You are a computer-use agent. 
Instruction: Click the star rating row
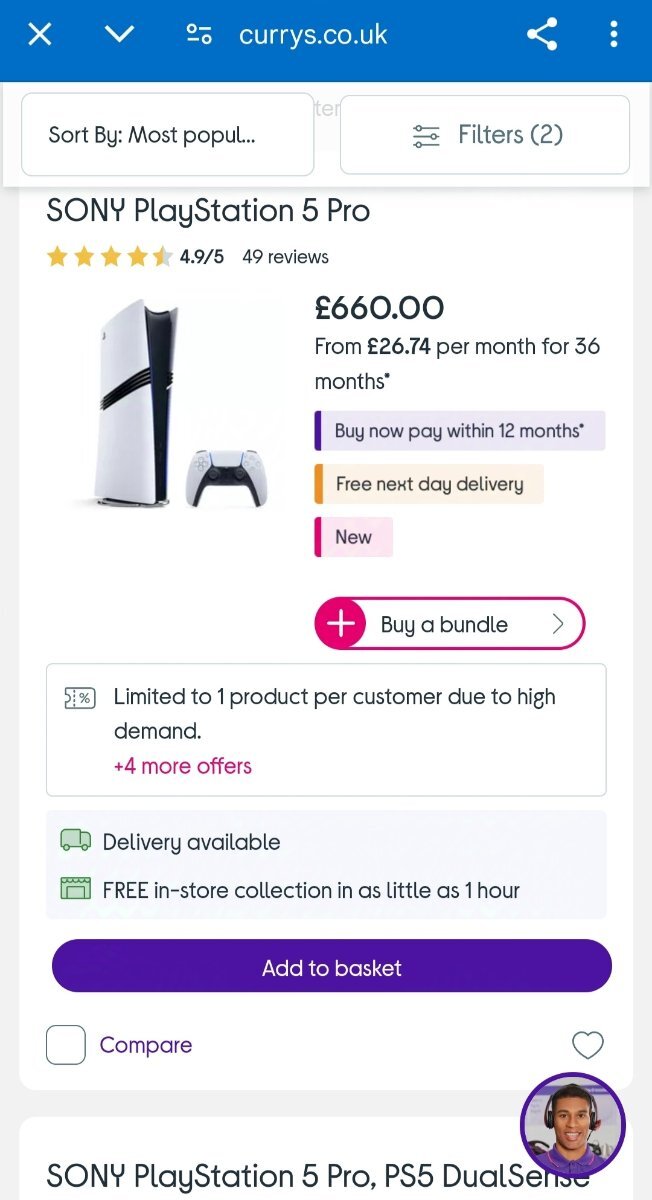coord(109,257)
